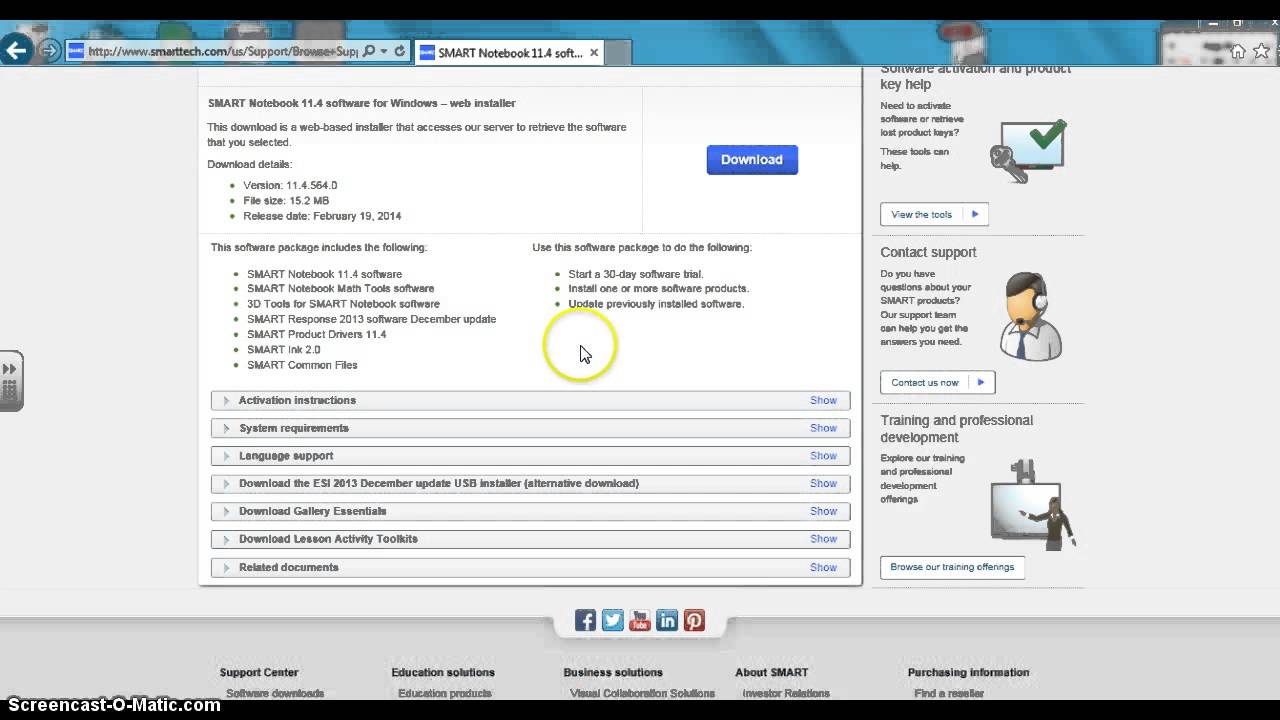
Task: Click the SMART Product Drivers 11.4 list item
Action: [316, 334]
